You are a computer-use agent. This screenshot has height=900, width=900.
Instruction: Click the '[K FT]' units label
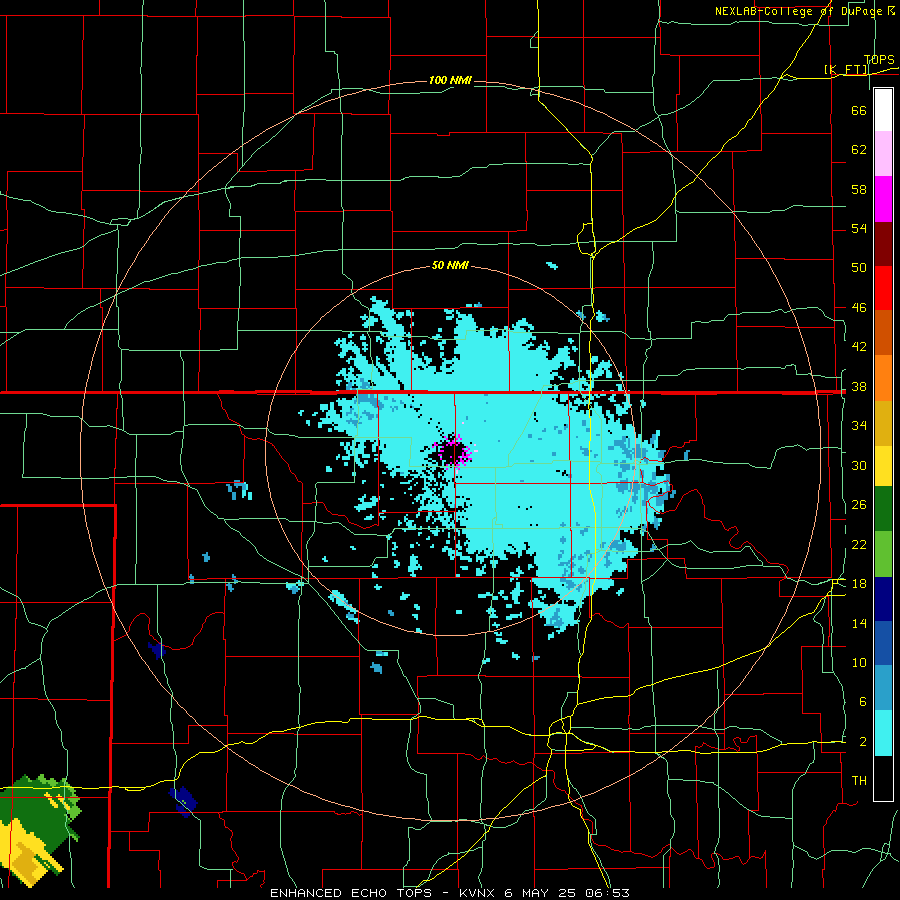pyautogui.click(x=846, y=70)
